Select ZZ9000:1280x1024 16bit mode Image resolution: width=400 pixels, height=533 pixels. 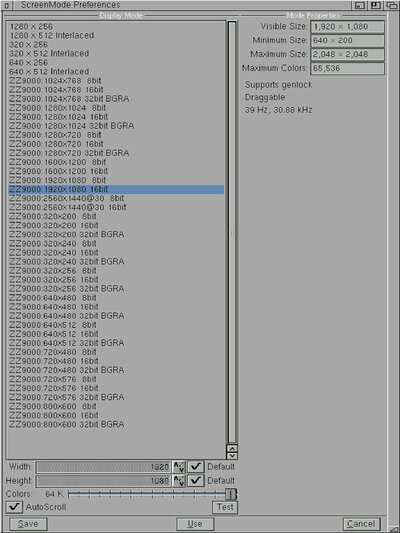point(116,117)
